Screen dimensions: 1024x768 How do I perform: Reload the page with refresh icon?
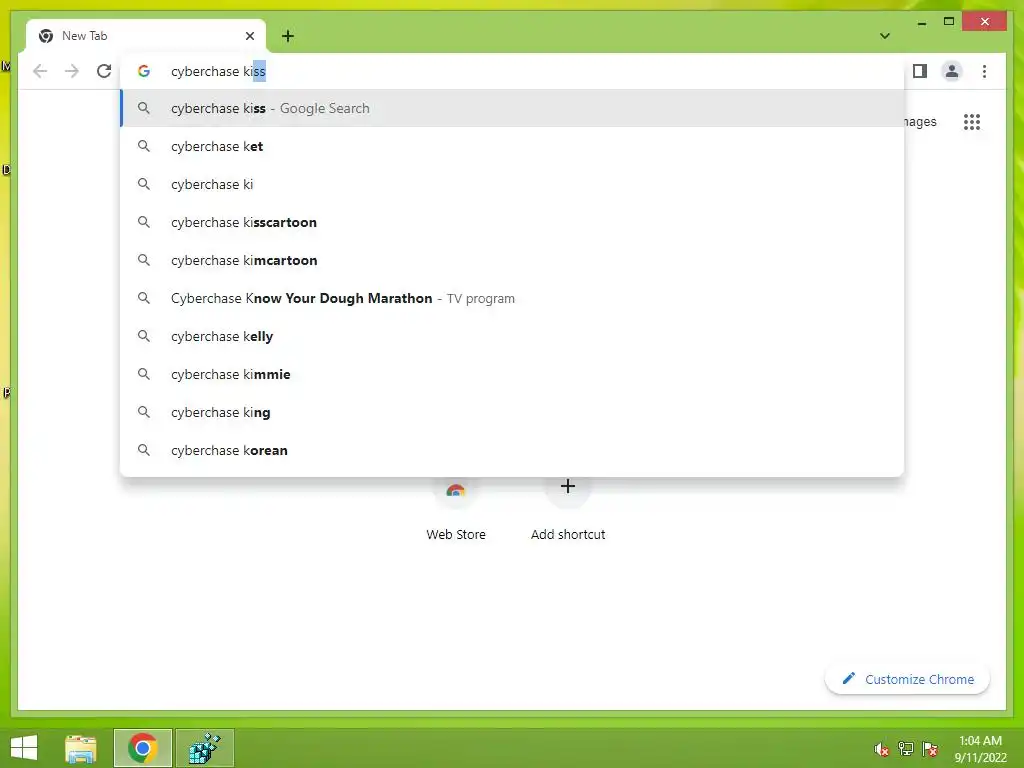(x=104, y=71)
